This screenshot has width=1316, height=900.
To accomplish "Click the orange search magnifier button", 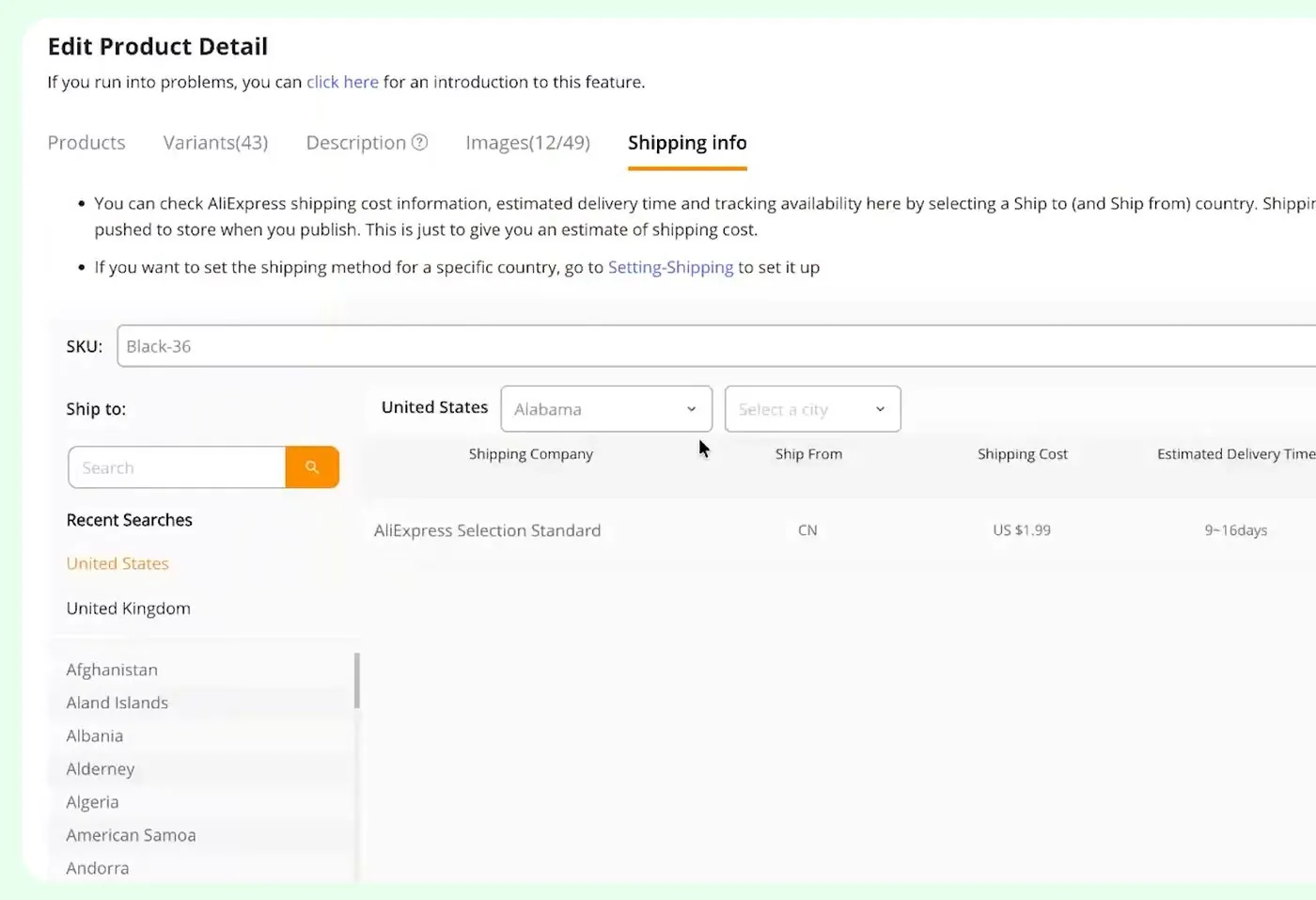I will click(x=312, y=467).
